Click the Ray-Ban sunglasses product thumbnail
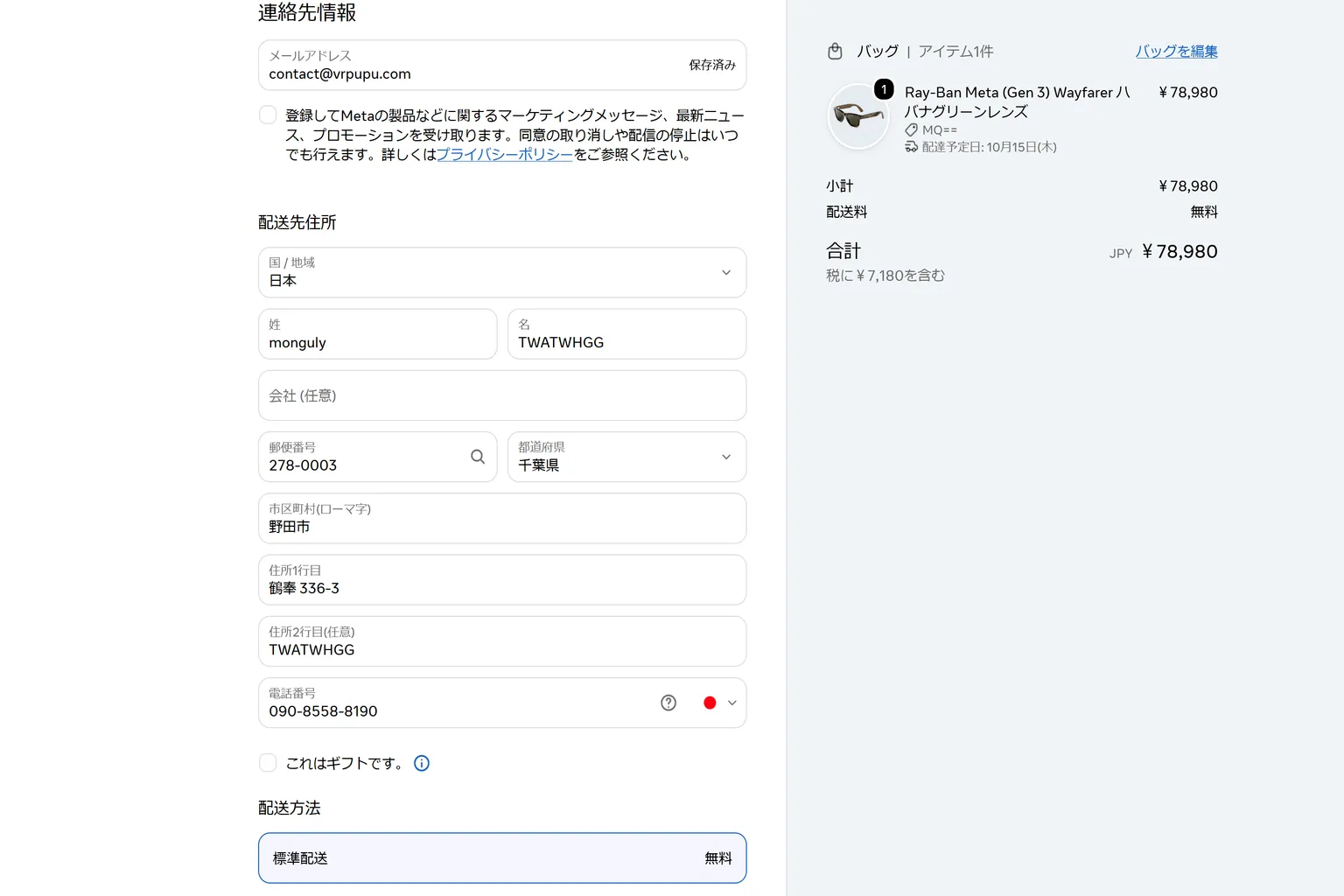This screenshot has height=896, width=1344. tap(858, 115)
